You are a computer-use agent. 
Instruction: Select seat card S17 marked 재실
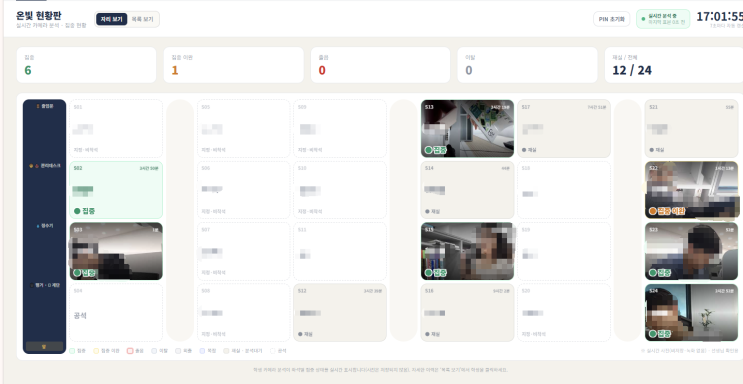[564, 128]
